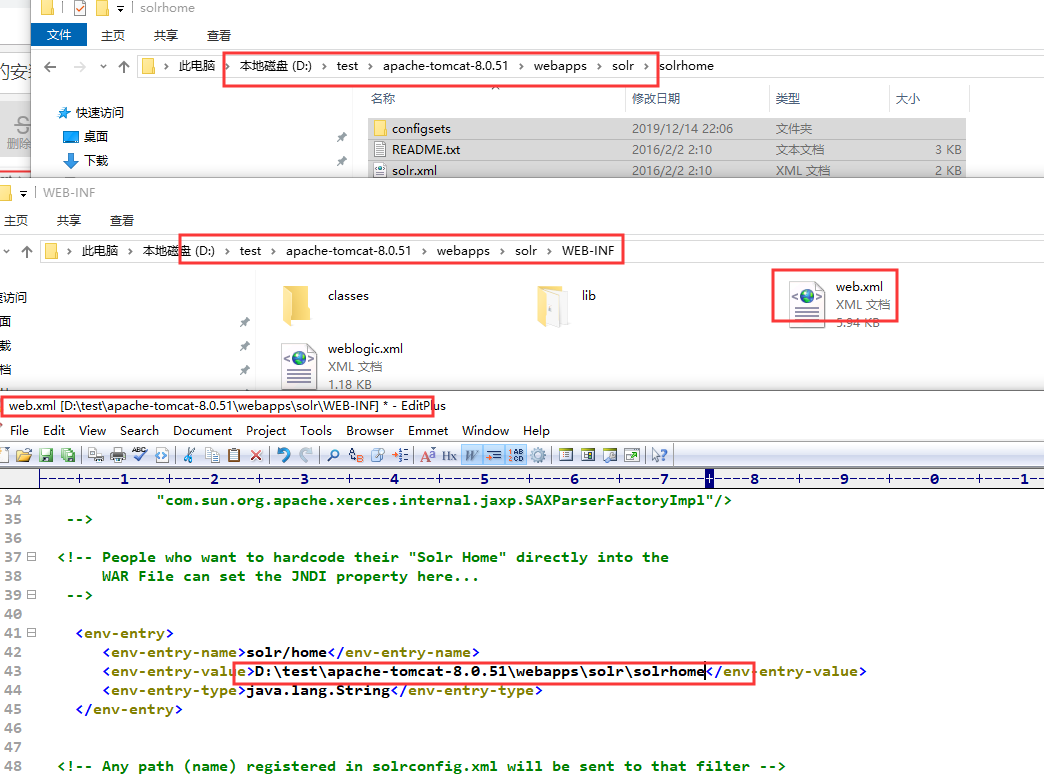Click the Save All toolbar icon

coord(68,455)
